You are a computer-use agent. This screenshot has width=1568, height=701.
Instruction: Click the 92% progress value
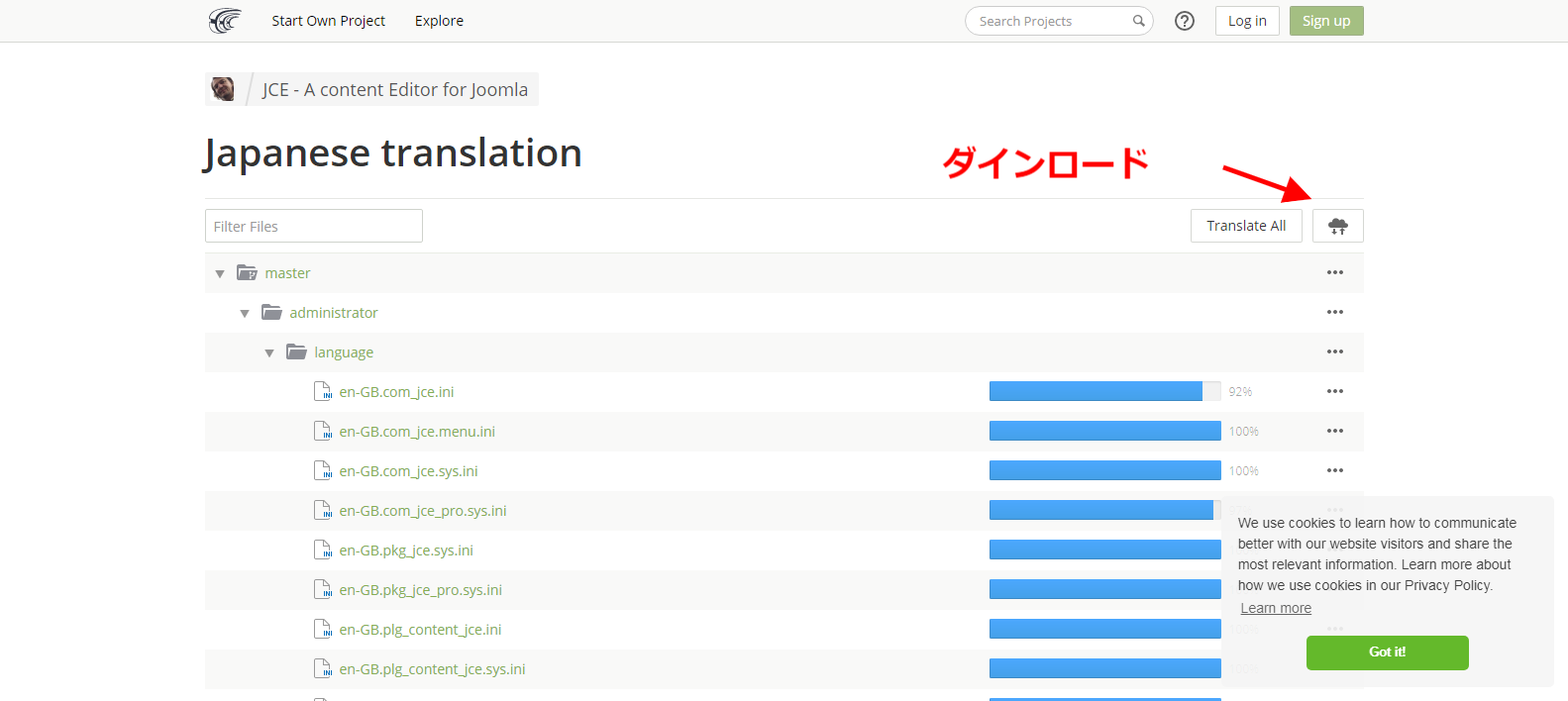[1240, 392]
